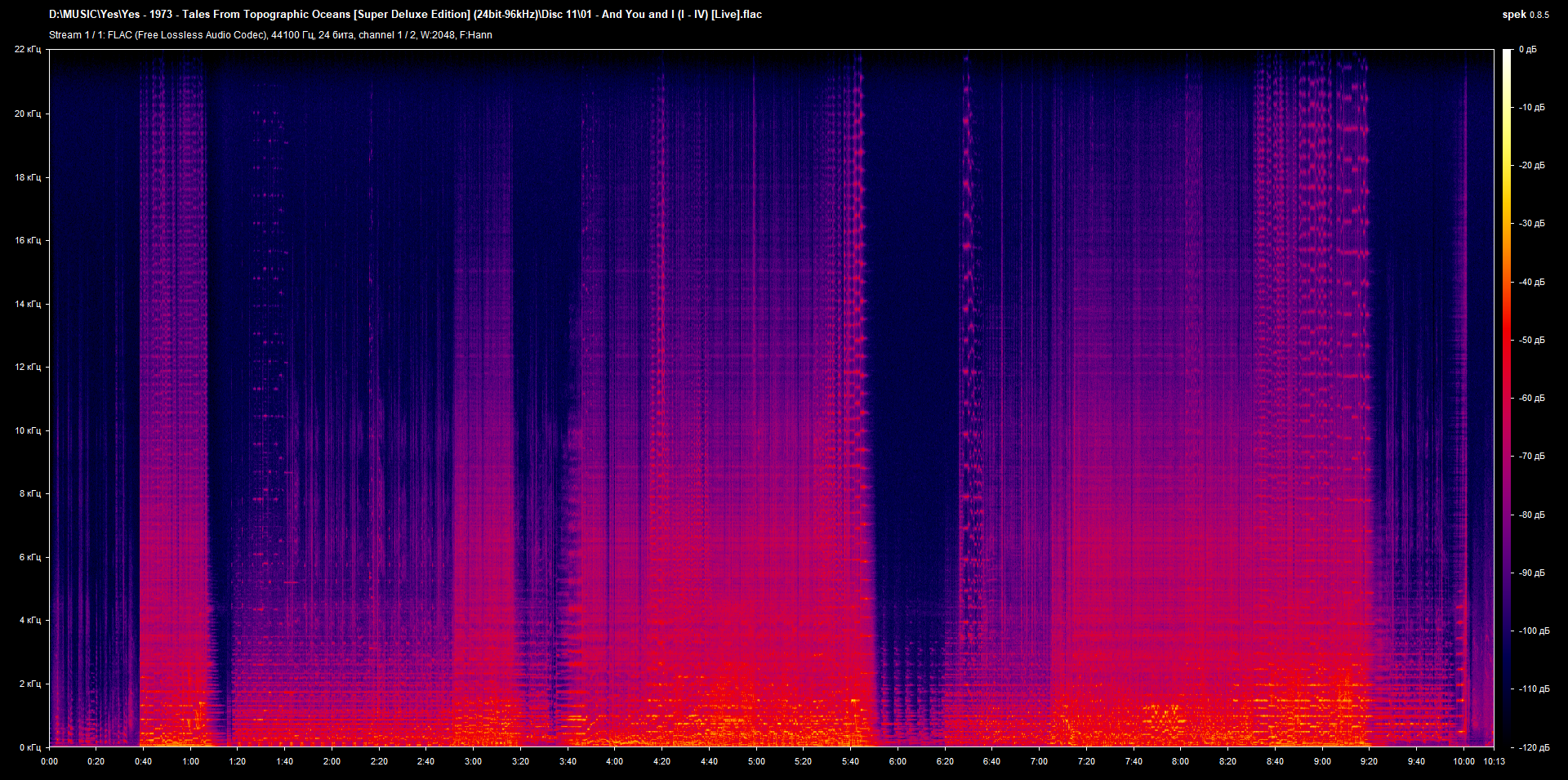Click the '16 кГц' frequency label

click(x=28, y=240)
